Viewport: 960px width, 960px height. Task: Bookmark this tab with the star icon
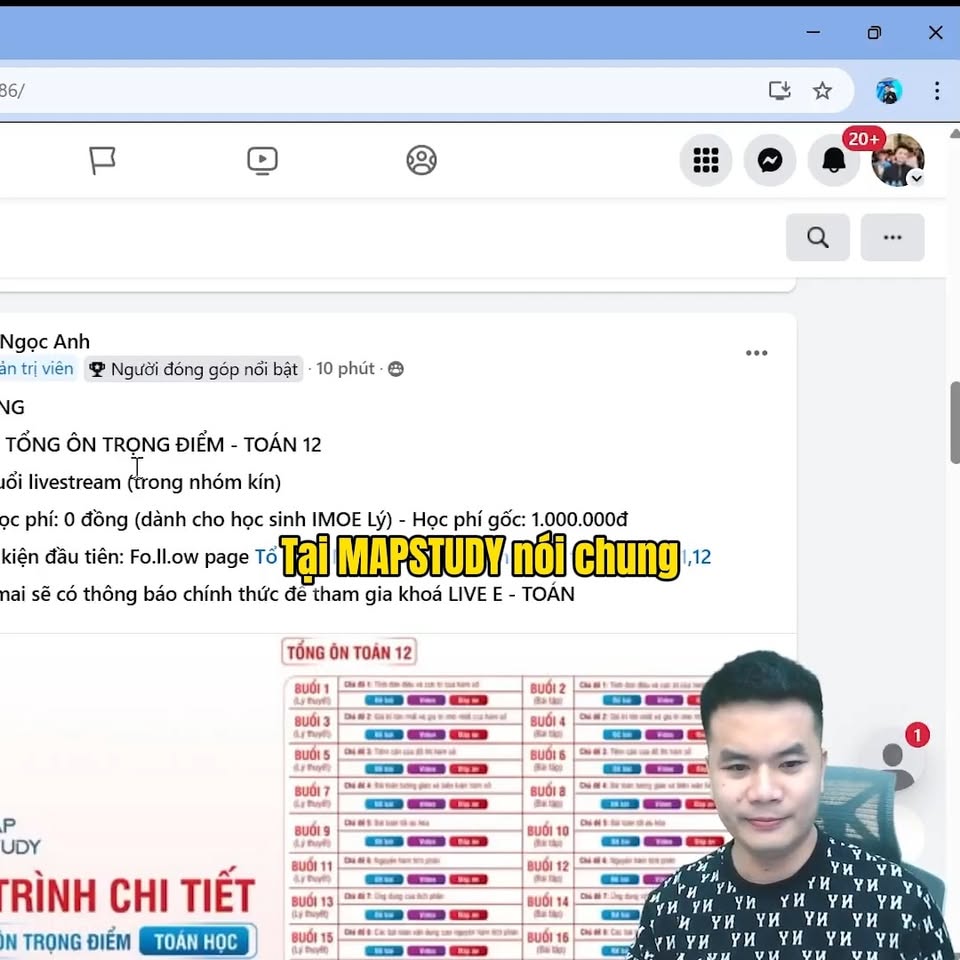click(x=822, y=91)
